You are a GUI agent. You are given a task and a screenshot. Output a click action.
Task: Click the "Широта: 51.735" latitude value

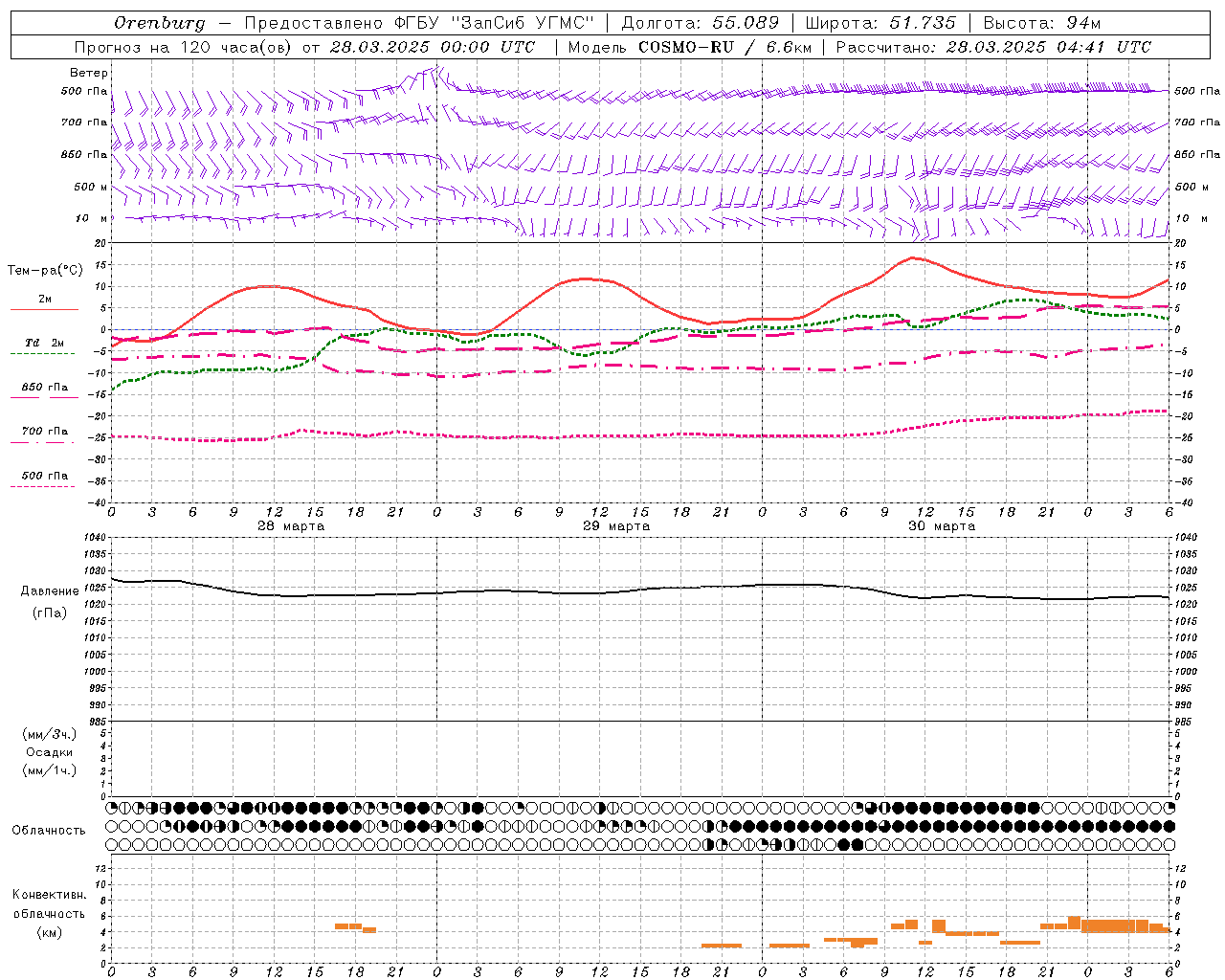pos(880,23)
